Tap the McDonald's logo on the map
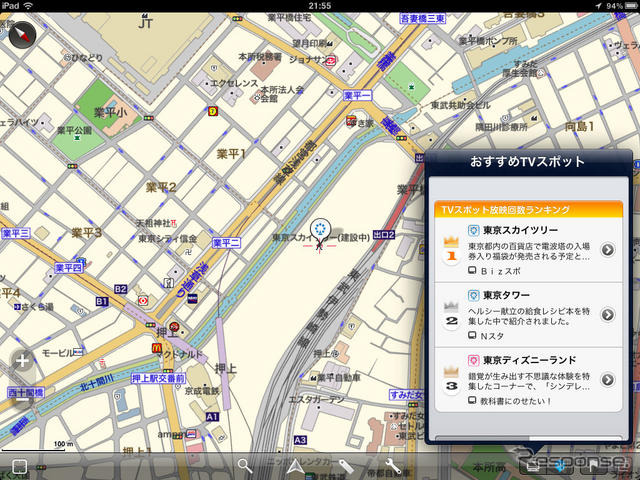640x480 pixels. (156, 348)
